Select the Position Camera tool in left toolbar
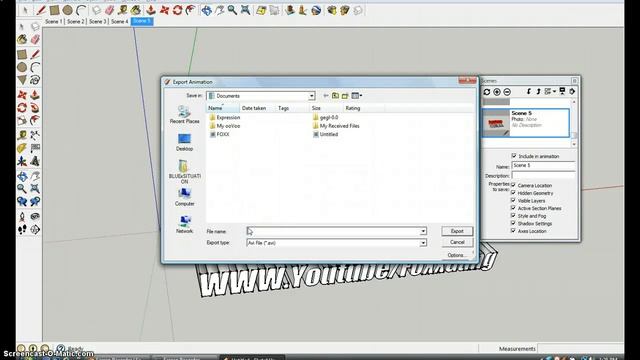 (22, 216)
